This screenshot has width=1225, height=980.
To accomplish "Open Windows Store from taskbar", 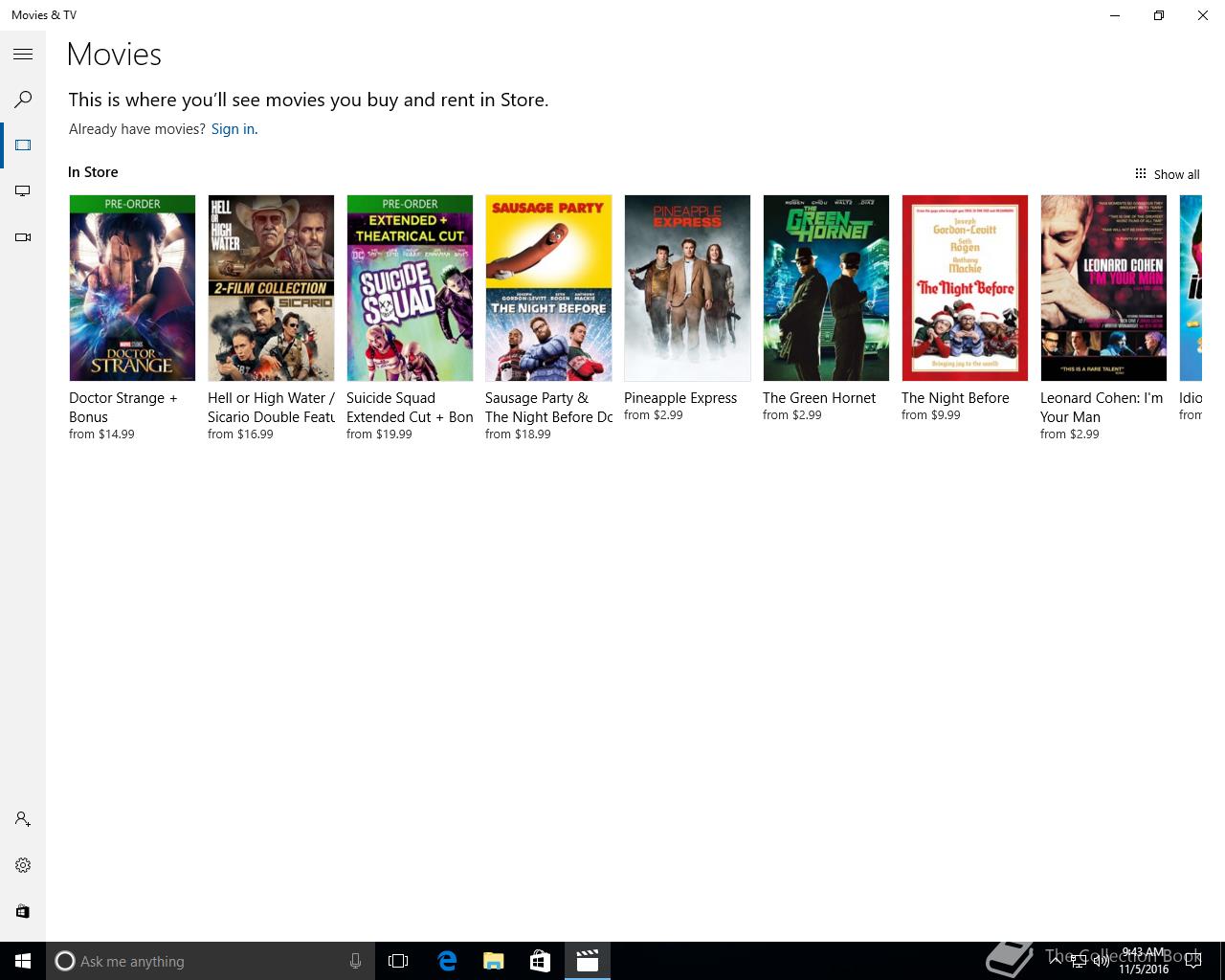I will coord(541,961).
